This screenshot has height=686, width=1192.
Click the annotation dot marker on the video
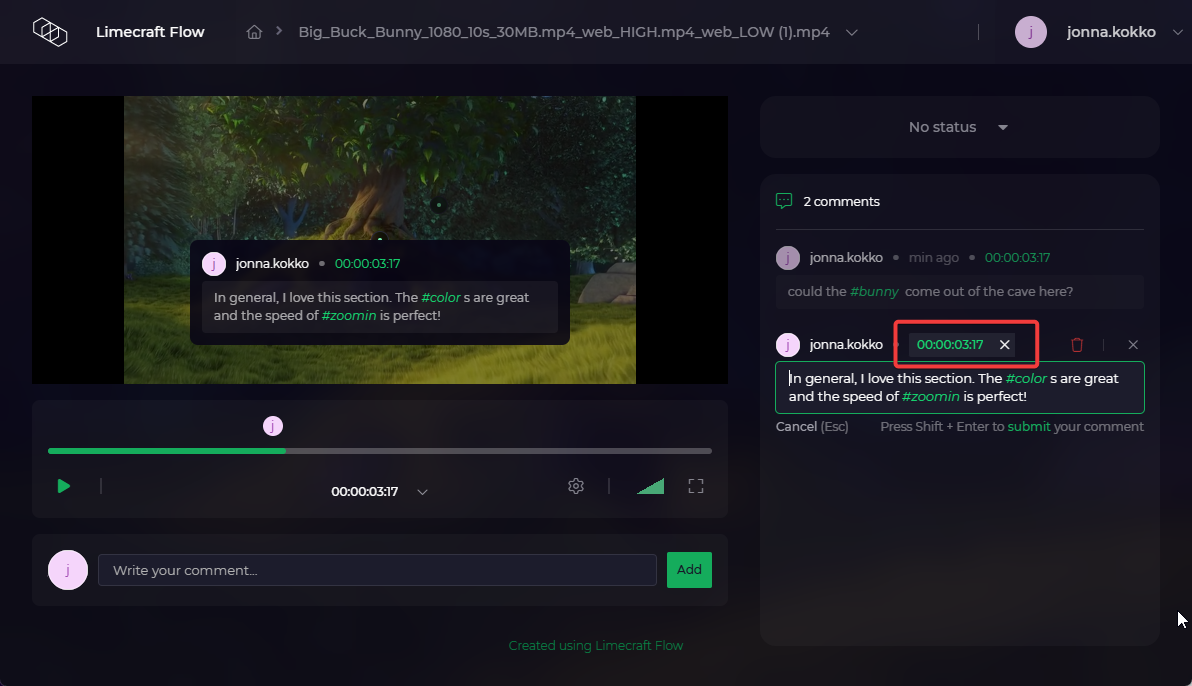click(439, 205)
